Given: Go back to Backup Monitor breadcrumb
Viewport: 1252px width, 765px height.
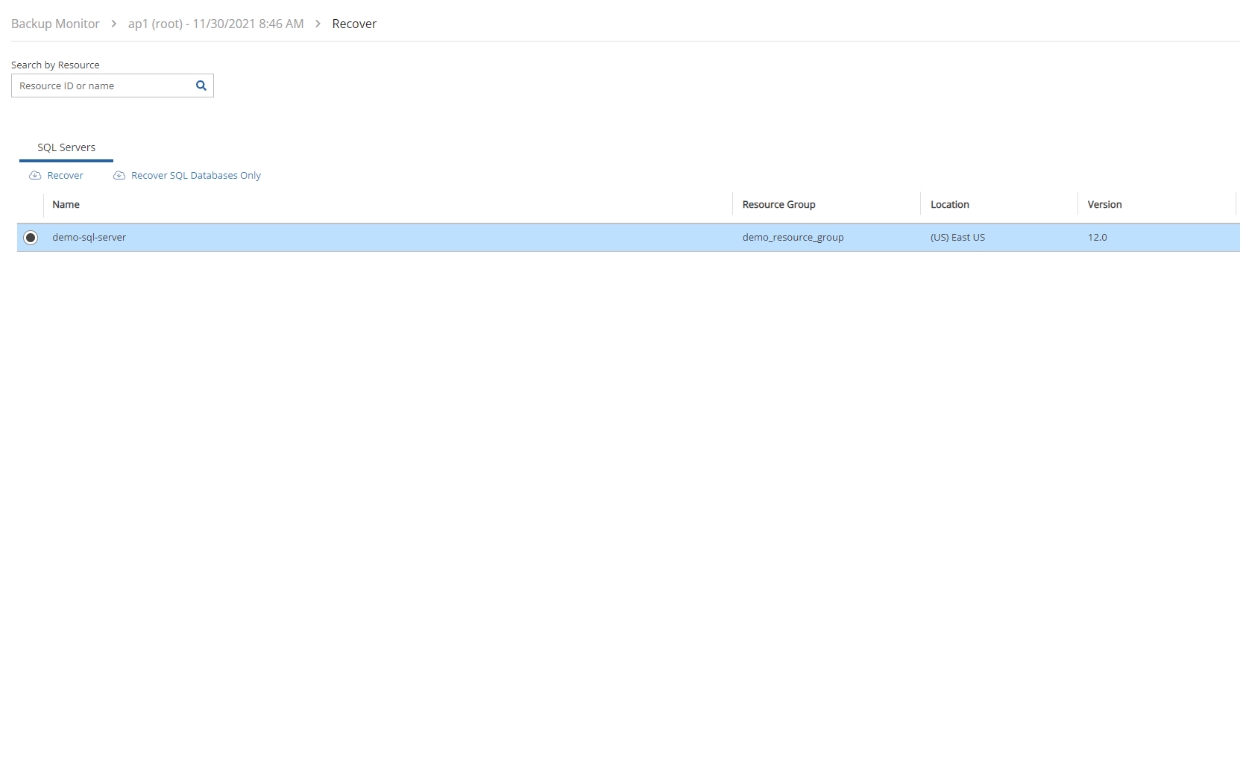Looking at the screenshot, I should click(x=55, y=24).
